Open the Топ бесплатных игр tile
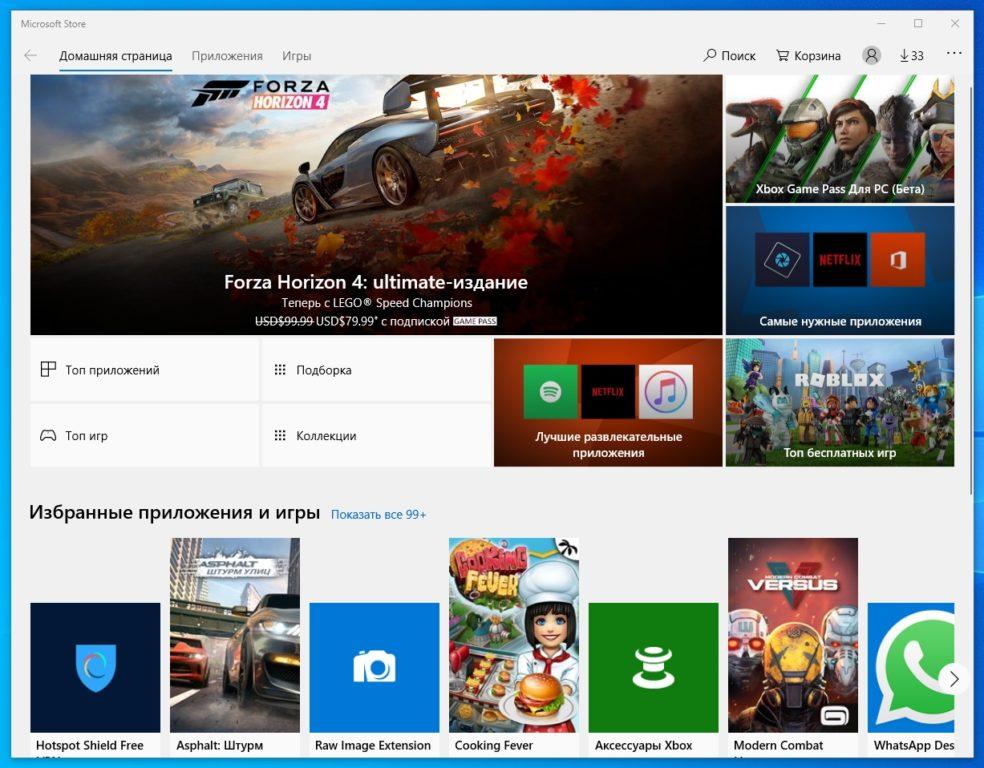The height and width of the screenshot is (768, 984). coord(839,402)
